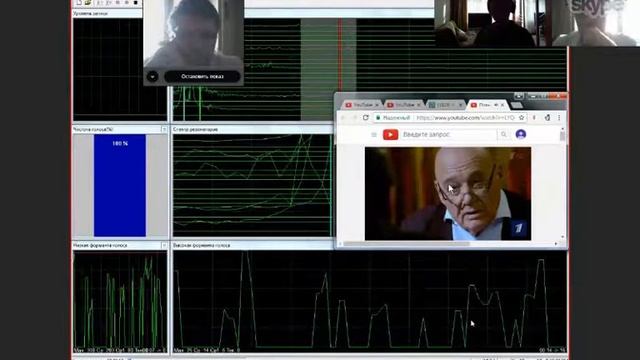Click the YouTube video player

(448, 193)
